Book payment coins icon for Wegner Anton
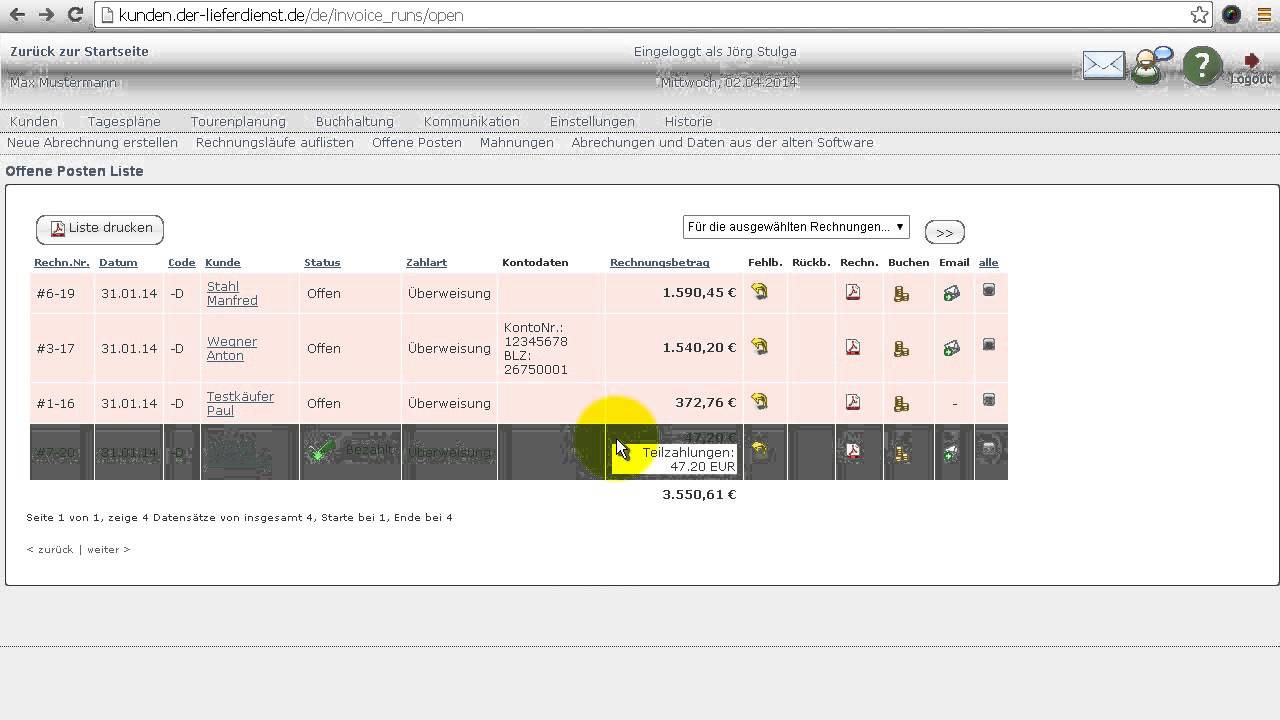The width and height of the screenshot is (1280, 720). (x=901, y=349)
